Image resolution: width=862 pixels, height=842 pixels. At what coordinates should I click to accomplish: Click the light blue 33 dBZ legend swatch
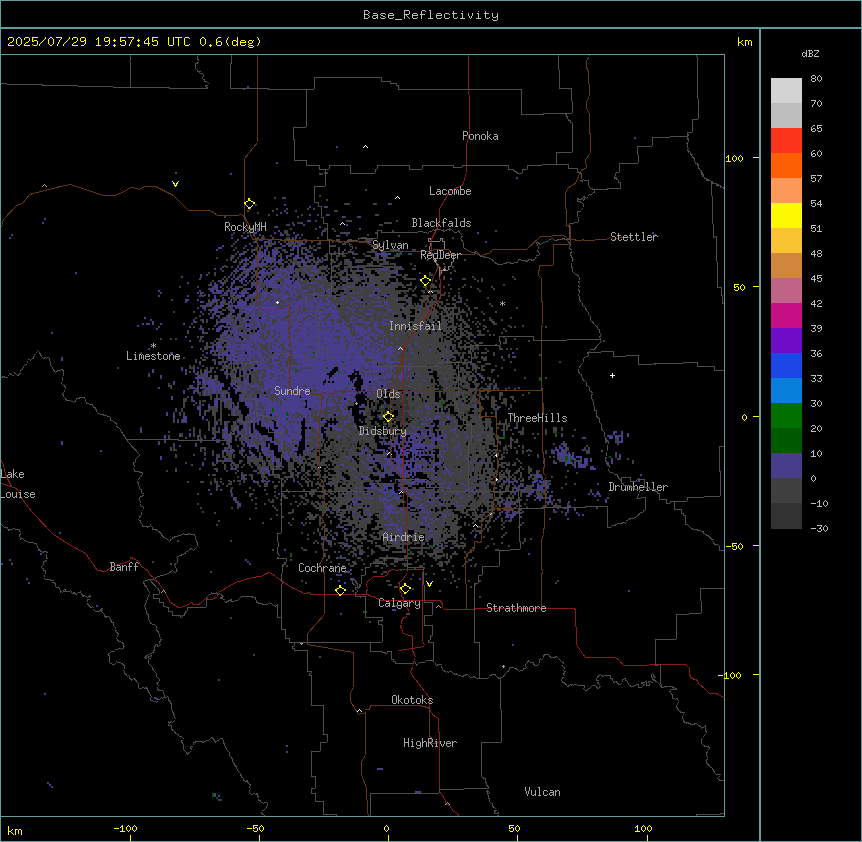pyautogui.click(x=786, y=390)
